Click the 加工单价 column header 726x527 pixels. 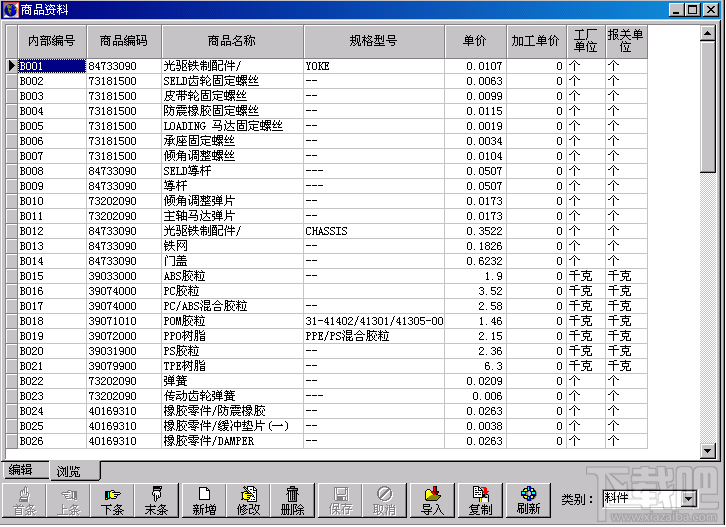pyautogui.click(x=536, y=41)
